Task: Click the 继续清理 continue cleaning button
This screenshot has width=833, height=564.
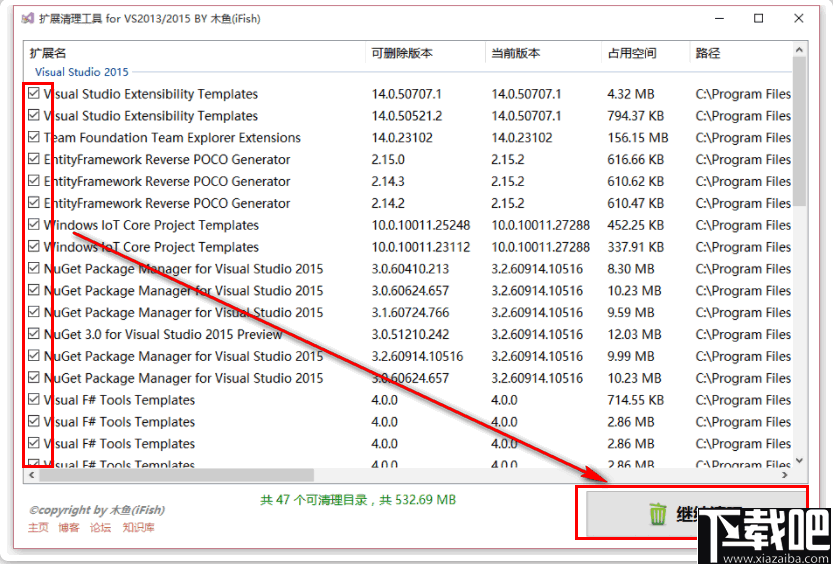Action: pyautogui.click(x=696, y=514)
